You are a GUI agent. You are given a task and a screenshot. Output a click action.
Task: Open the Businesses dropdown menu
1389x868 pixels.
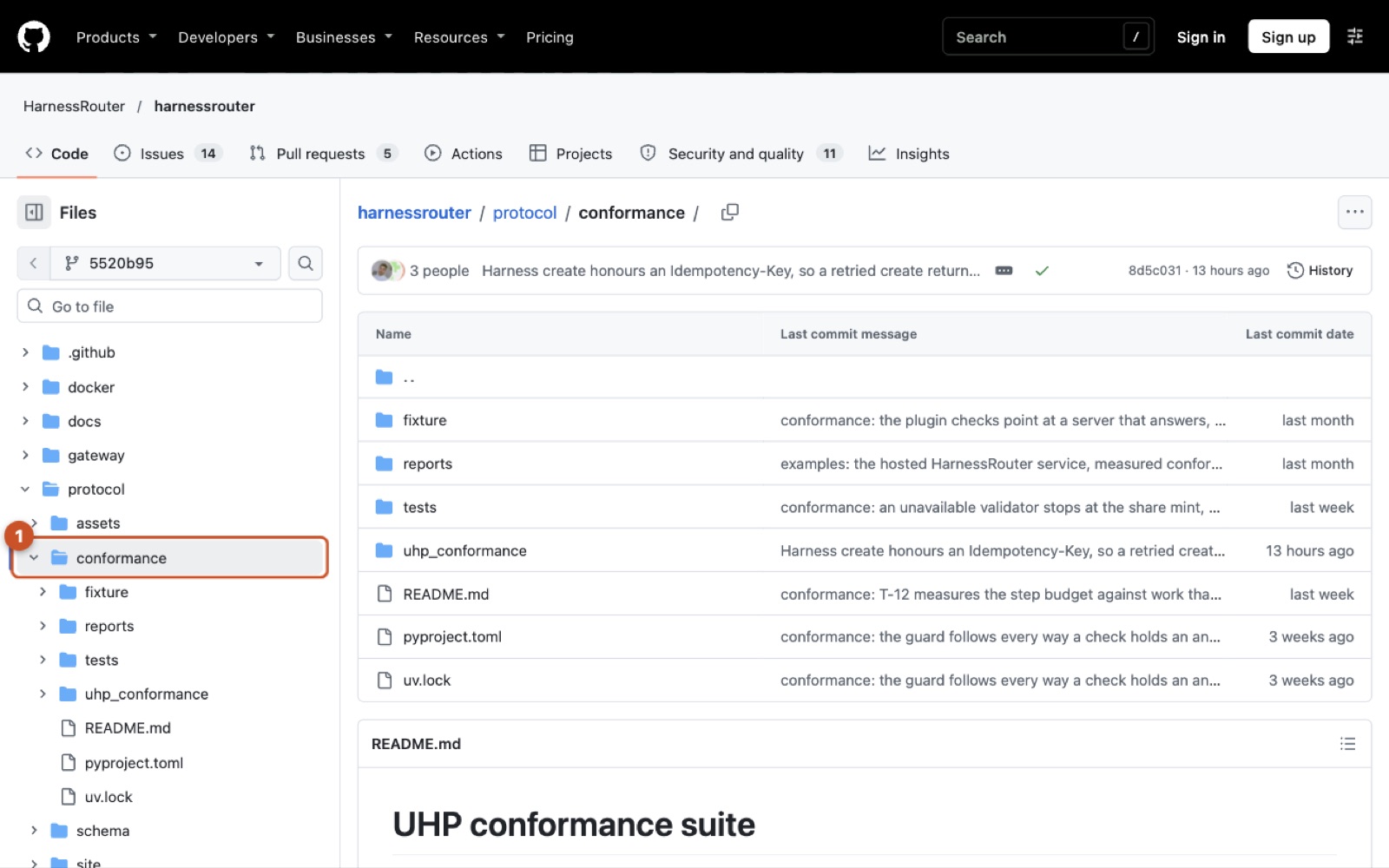[x=345, y=37]
